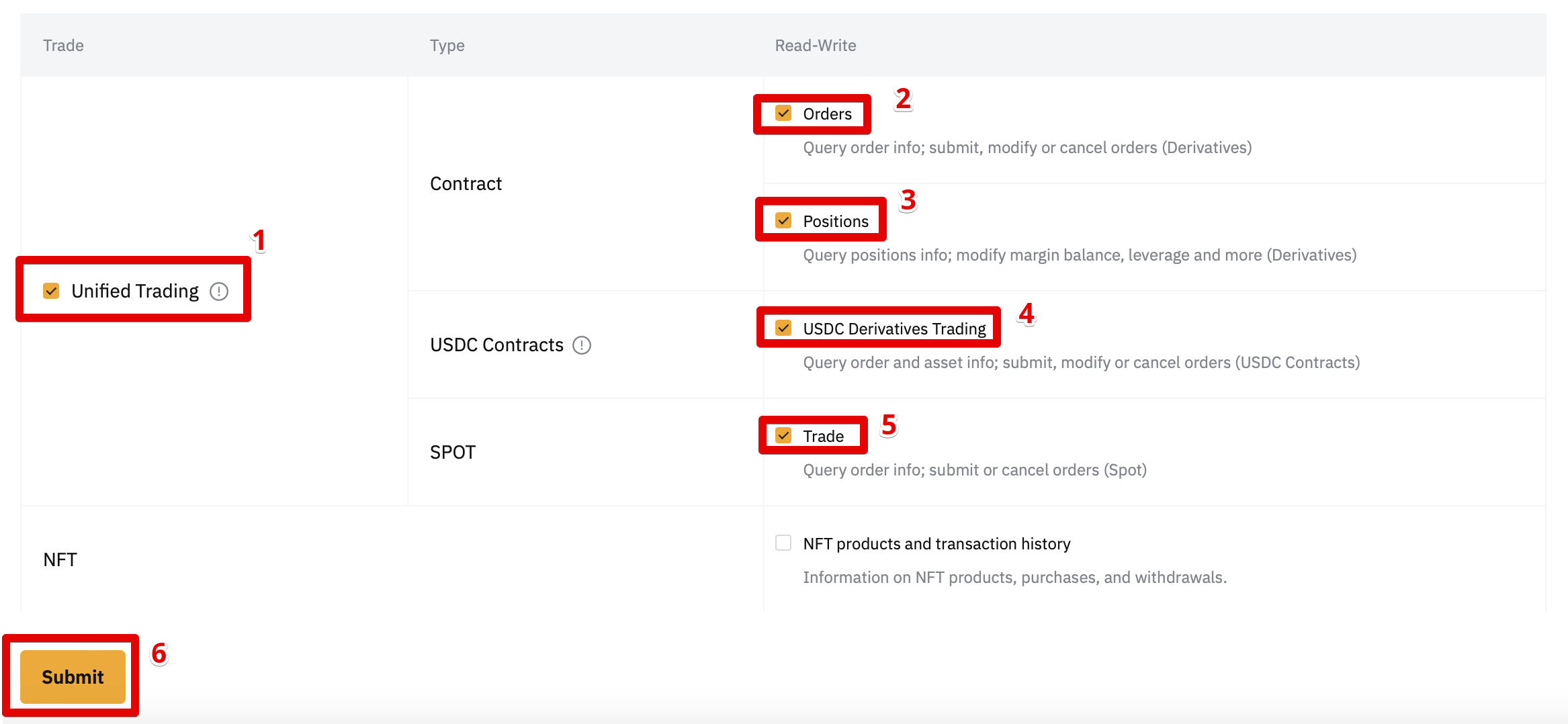
Task: Click the SPOT type label
Action: pyautogui.click(x=453, y=453)
